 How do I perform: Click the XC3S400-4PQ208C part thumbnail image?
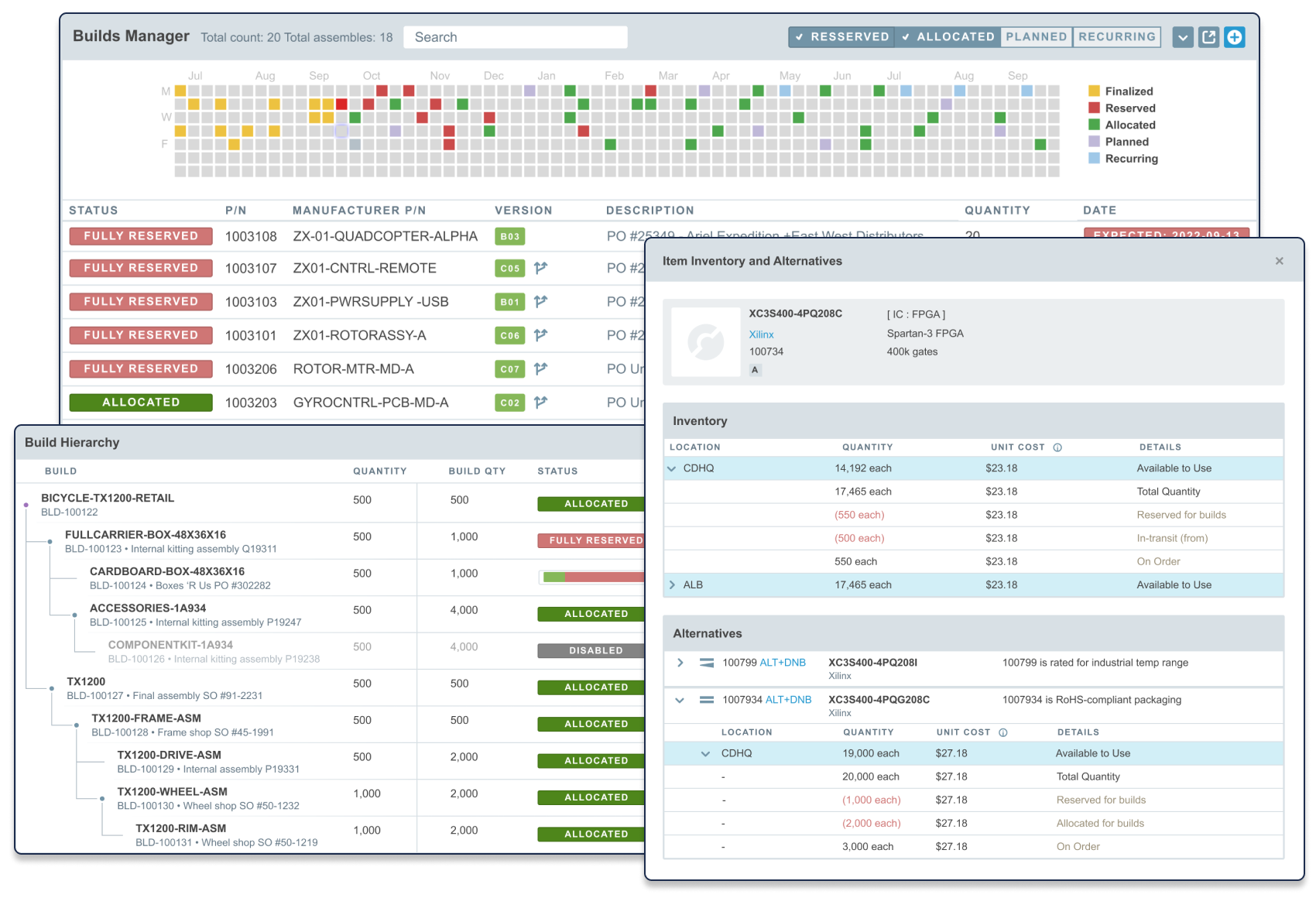click(706, 342)
